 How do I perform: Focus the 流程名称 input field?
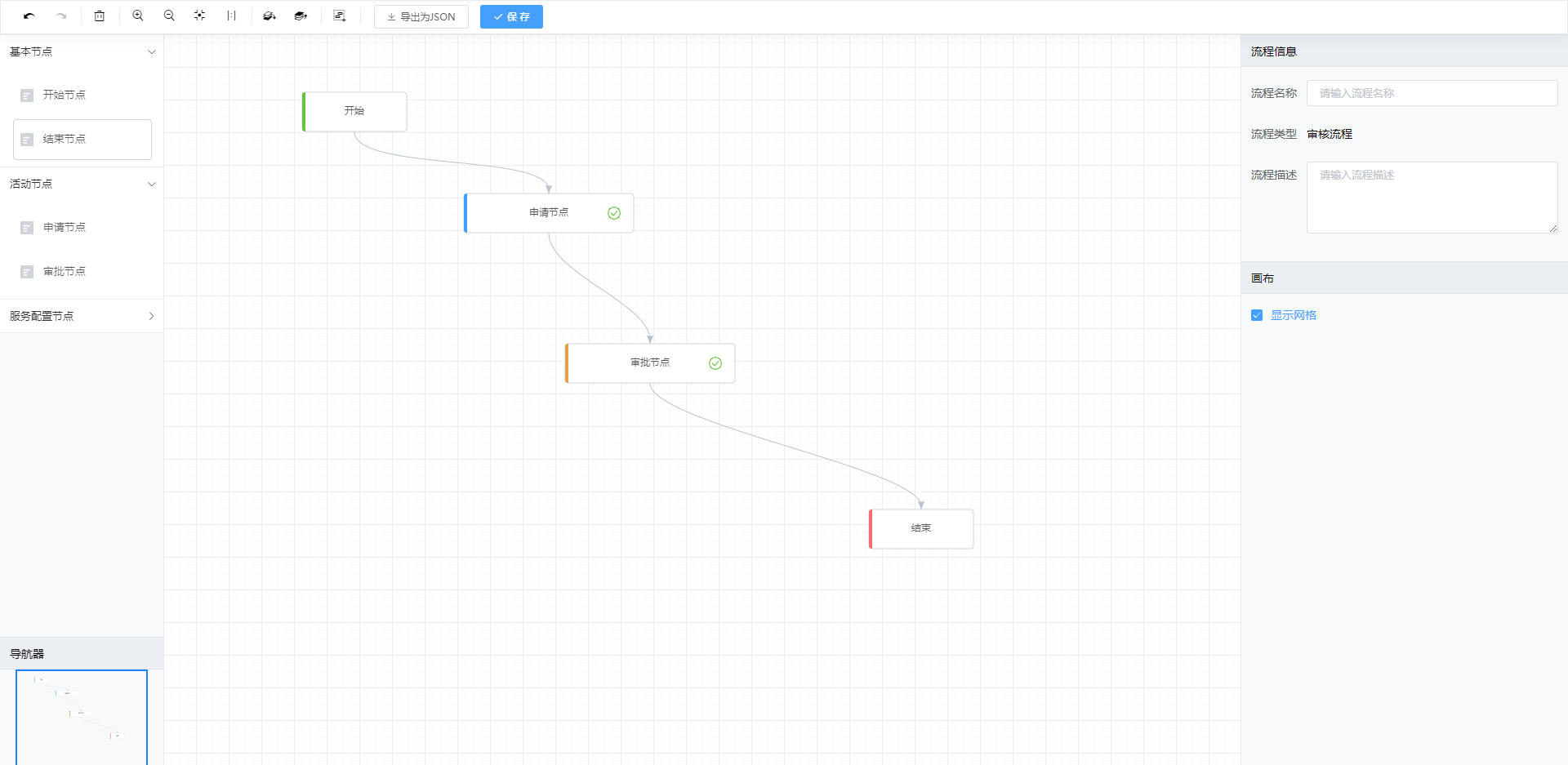pos(1432,93)
